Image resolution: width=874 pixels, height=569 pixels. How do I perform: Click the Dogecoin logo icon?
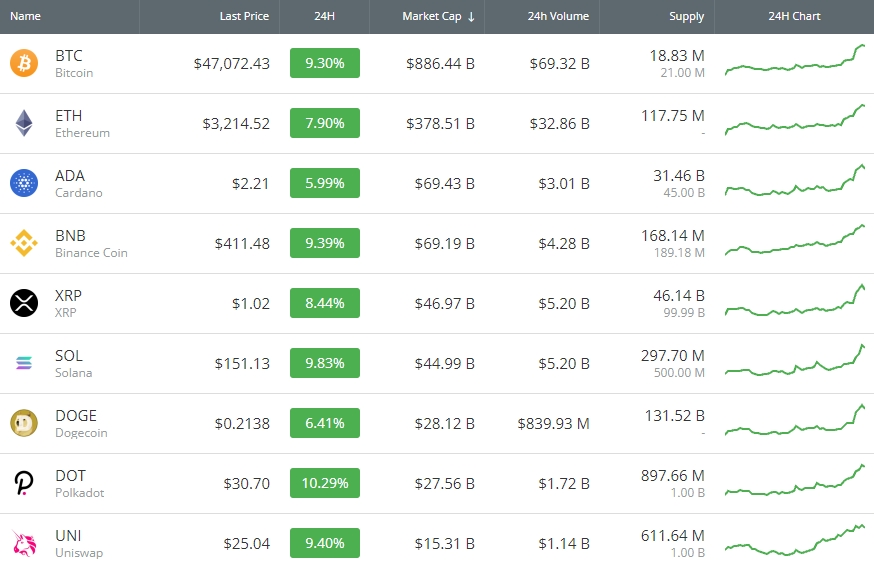click(x=23, y=424)
